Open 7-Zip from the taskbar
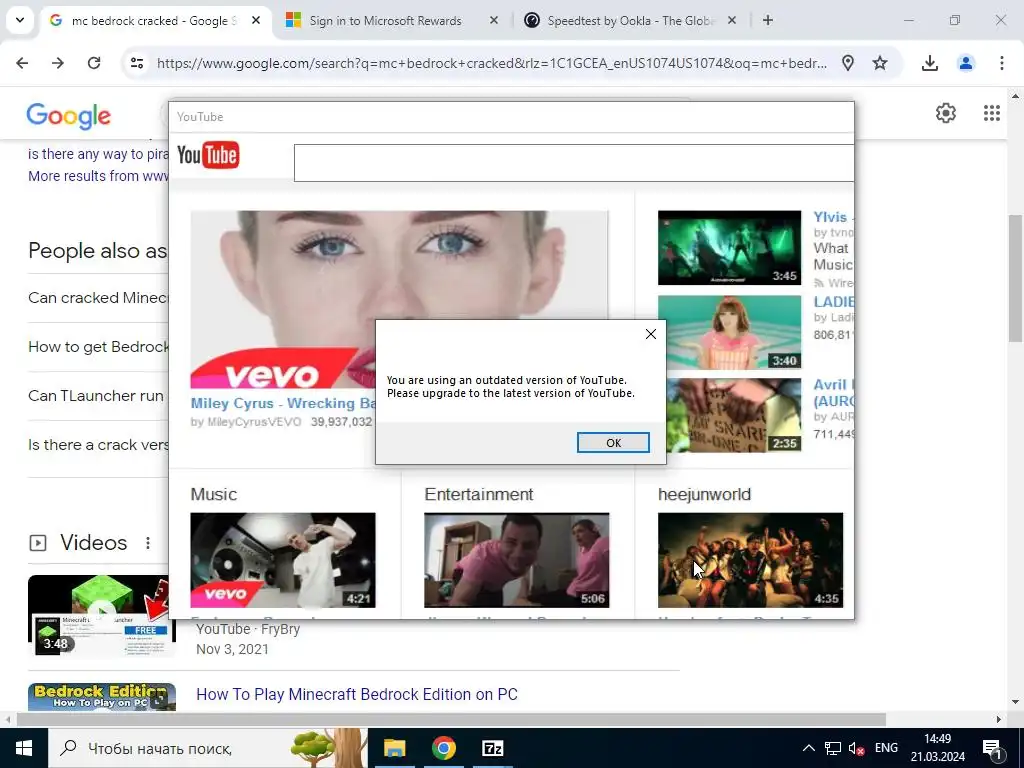The image size is (1024, 768). coord(492,748)
